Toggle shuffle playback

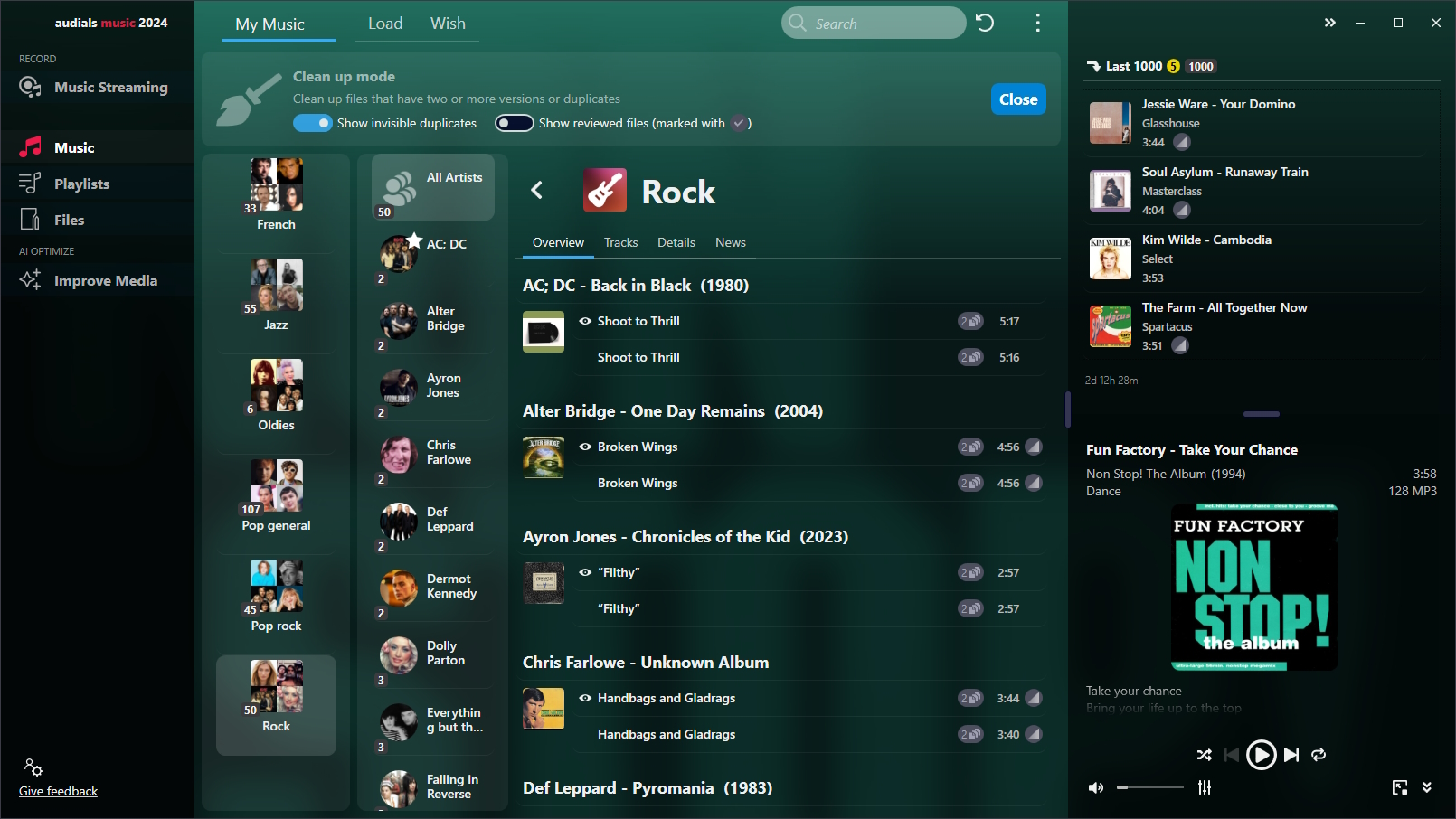tap(1204, 754)
